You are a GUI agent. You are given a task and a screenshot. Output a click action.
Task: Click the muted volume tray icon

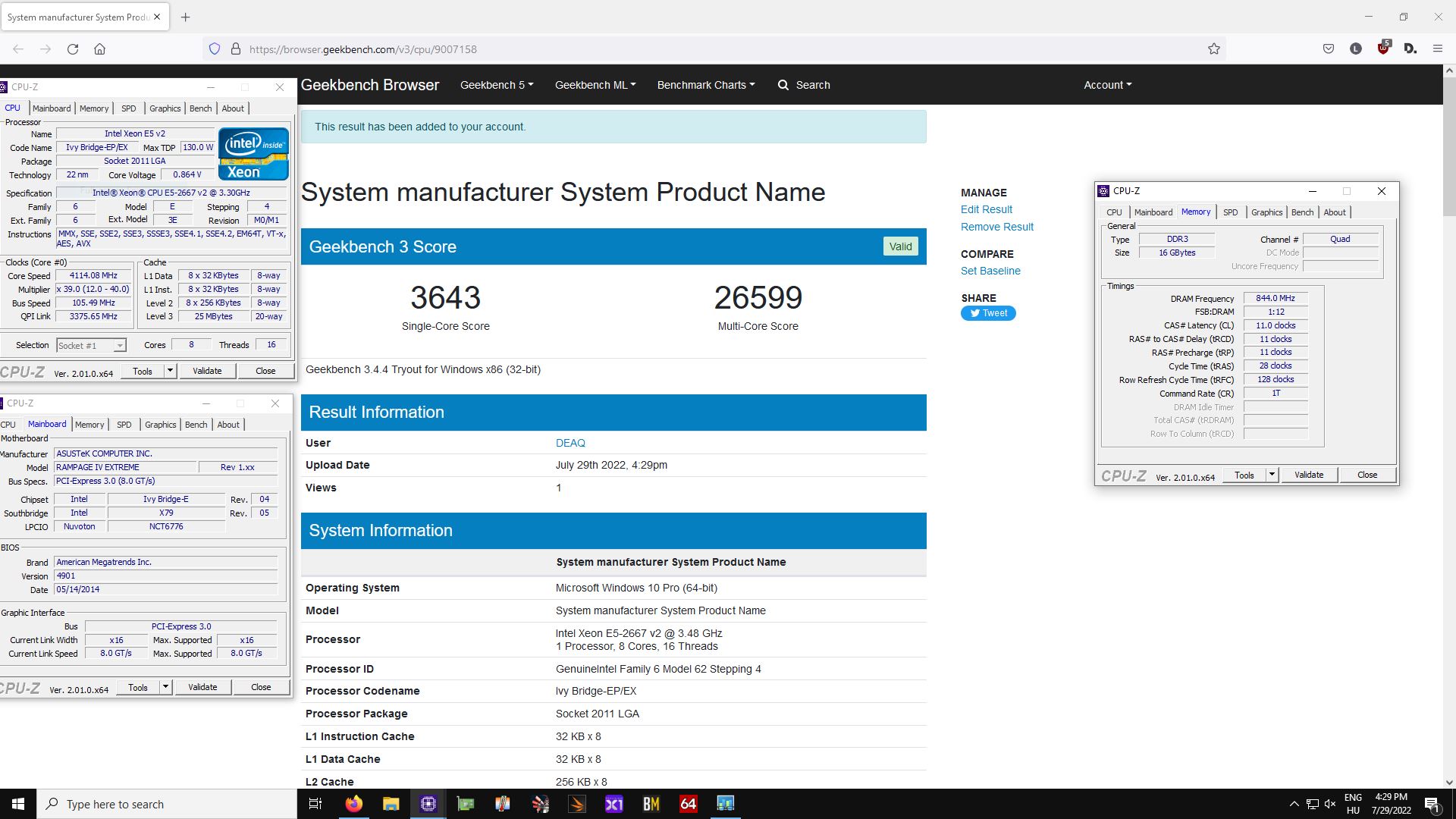tap(1330, 804)
